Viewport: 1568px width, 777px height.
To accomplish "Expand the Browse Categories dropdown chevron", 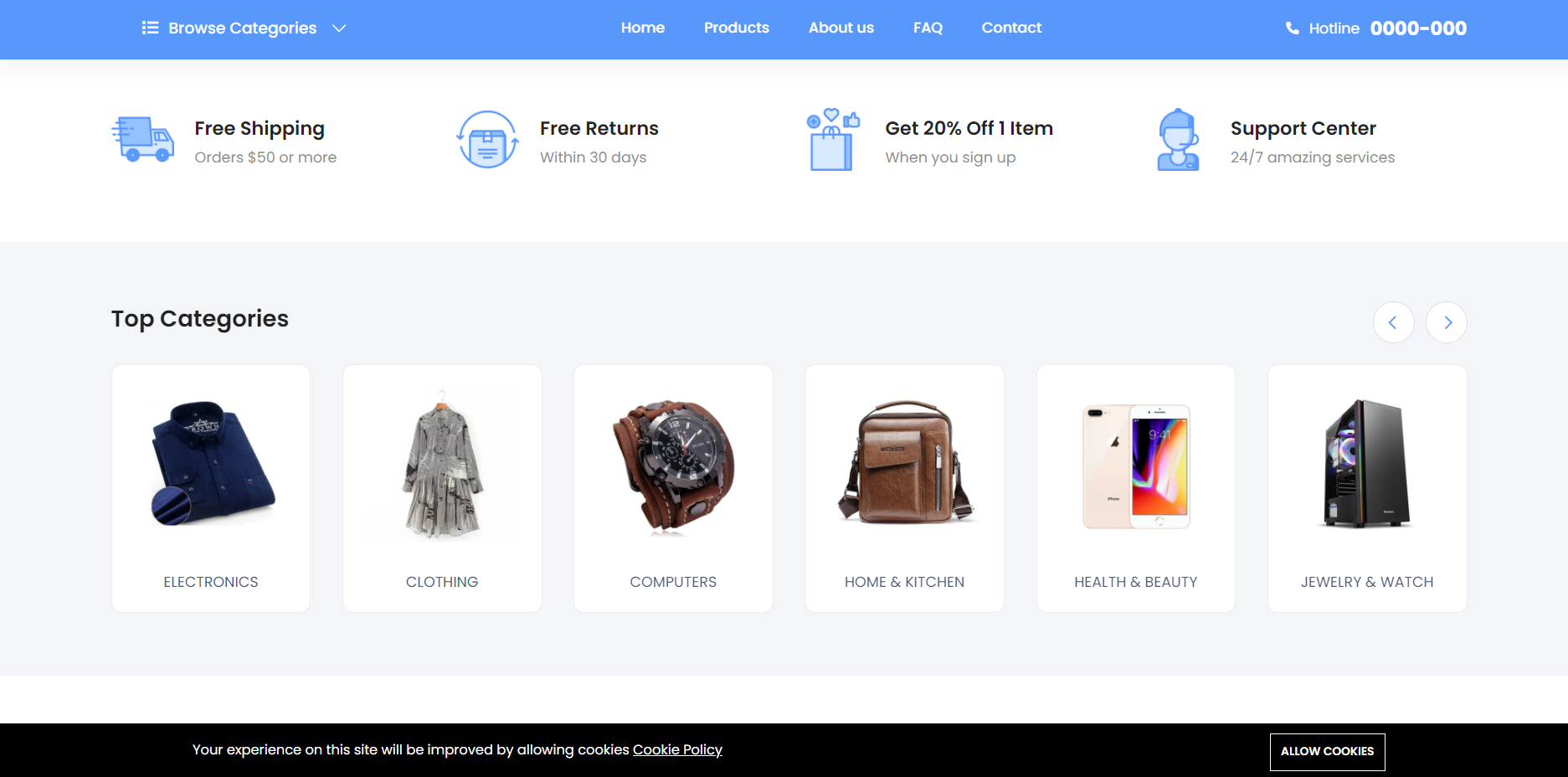I will (x=339, y=28).
